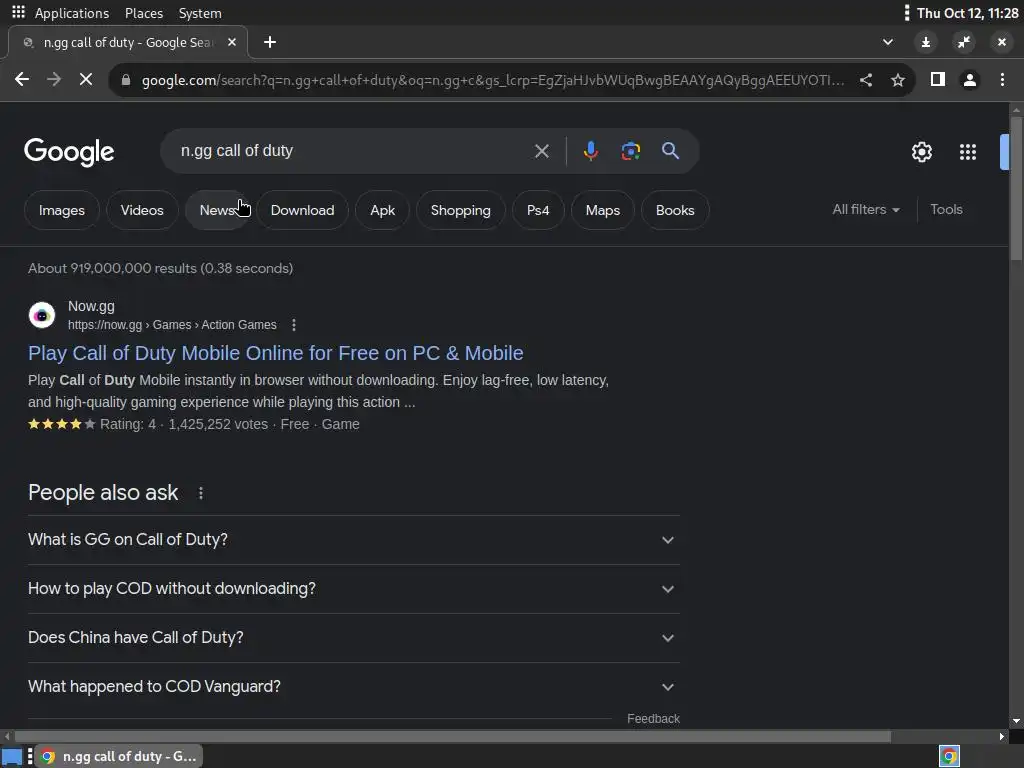
Task: Click the Feedback link
Action: (x=653, y=719)
